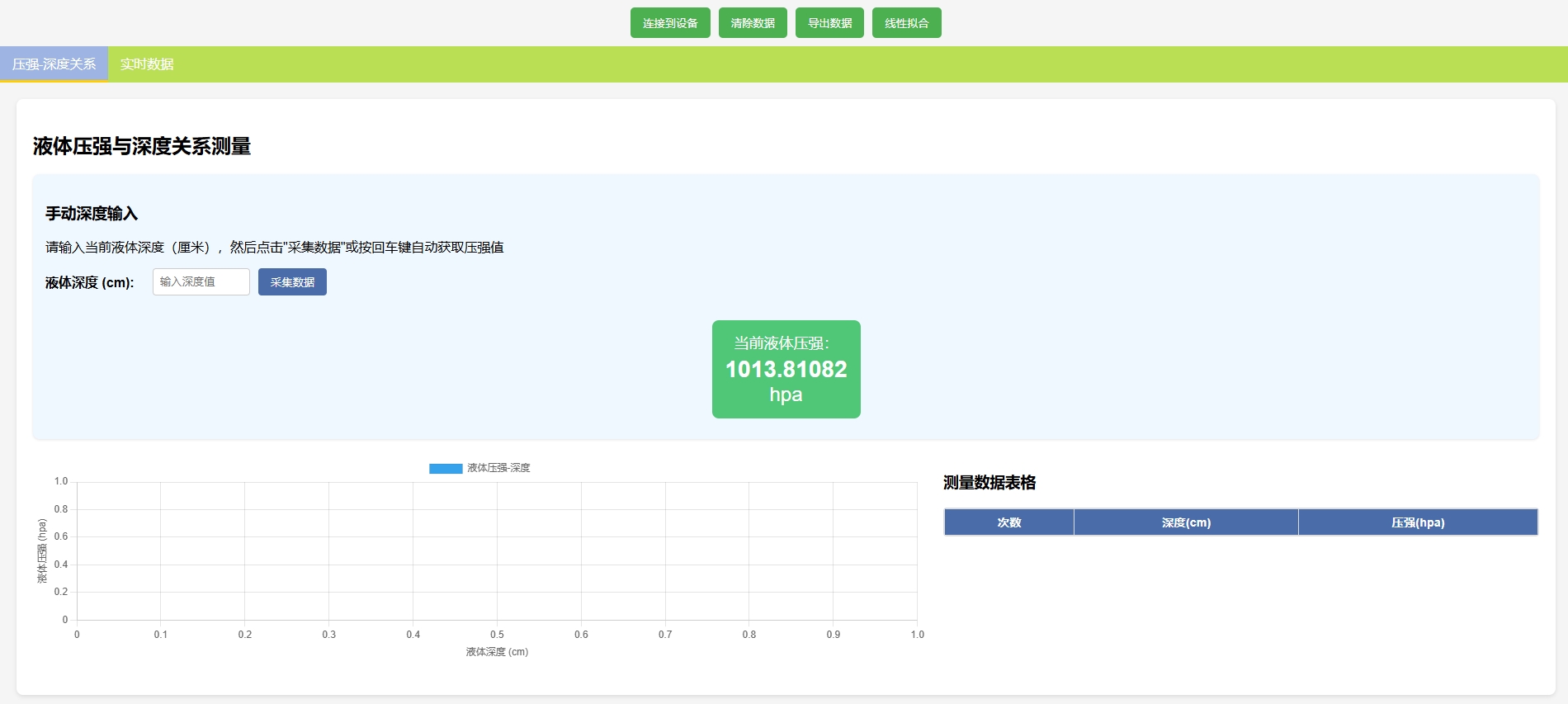Toggle the blue legend swatch in the chart
This screenshot has height=704, width=1568.
[x=446, y=469]
